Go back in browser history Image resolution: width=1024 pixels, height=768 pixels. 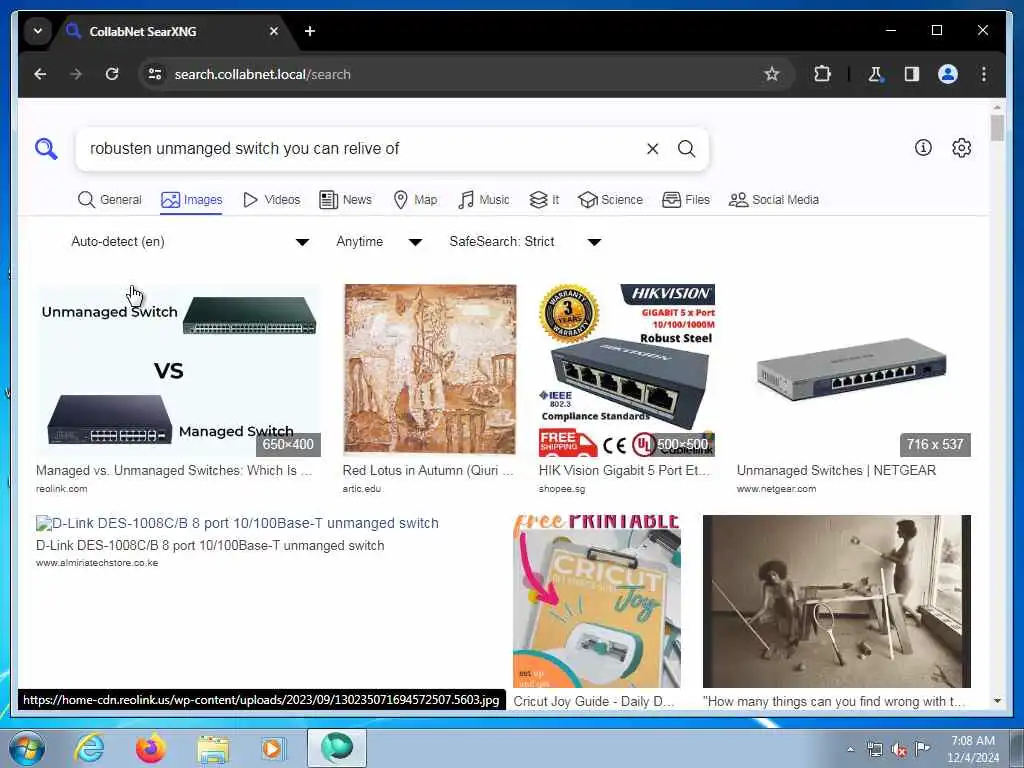(40, 74)
